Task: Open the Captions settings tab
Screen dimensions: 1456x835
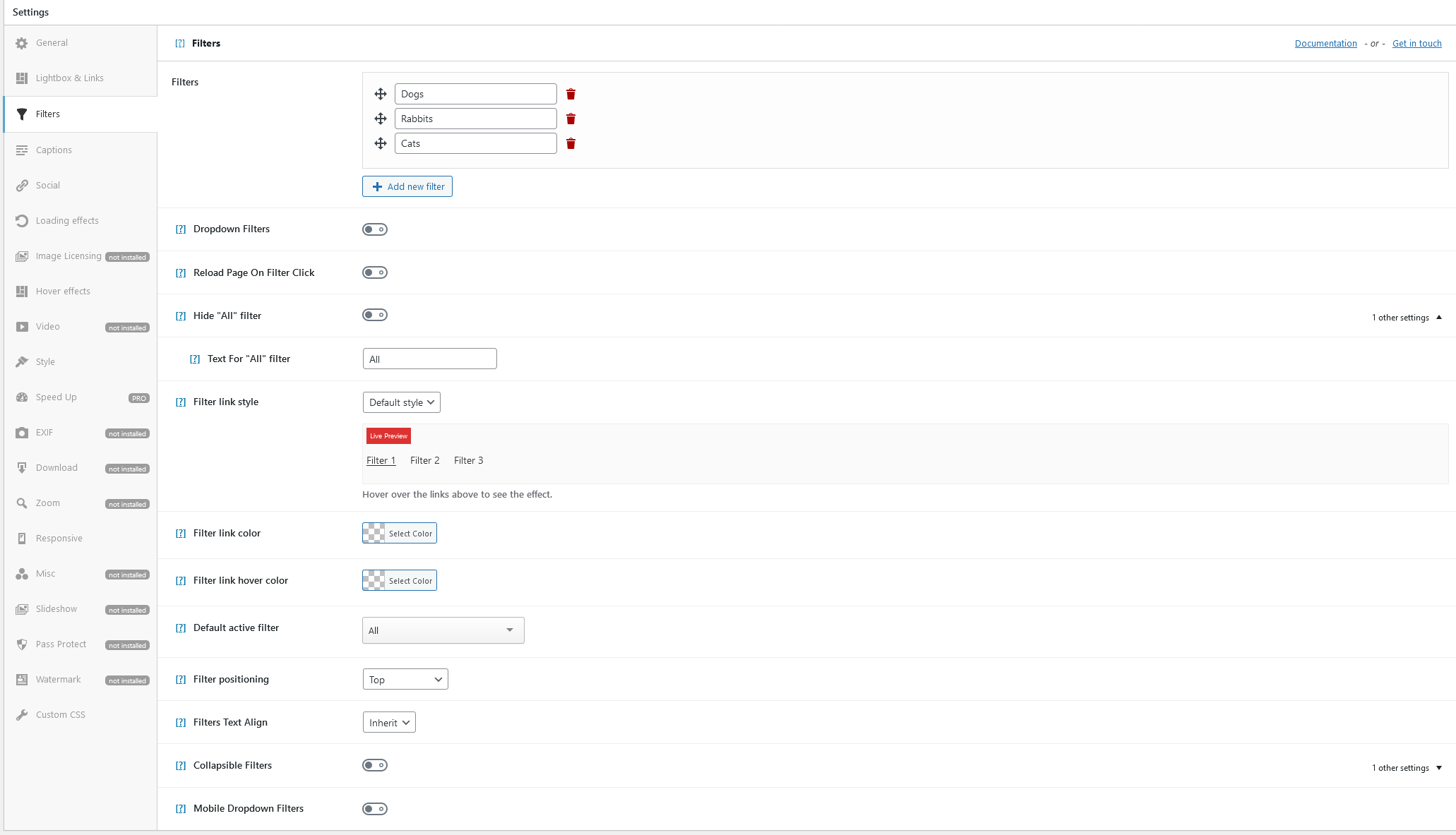Action: click(54, 150)
